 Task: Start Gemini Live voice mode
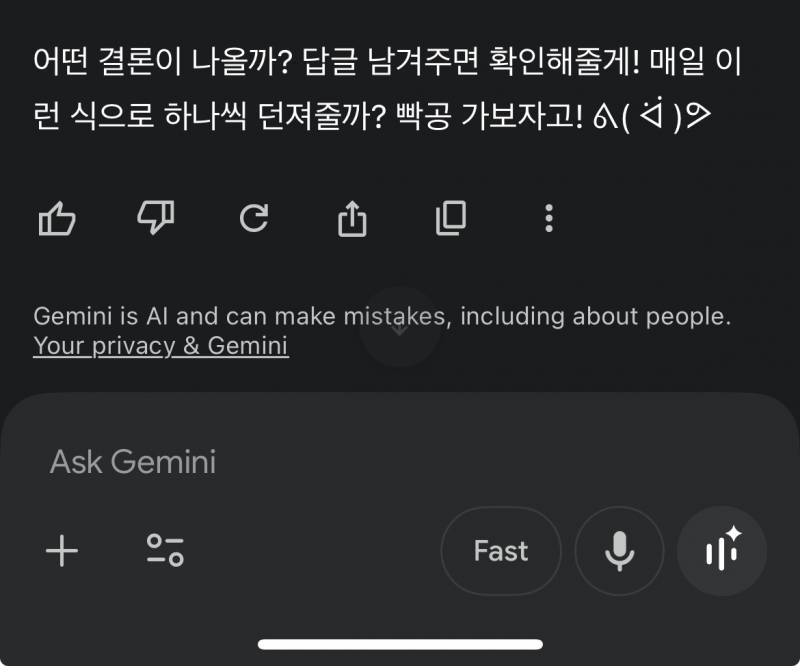pyautogui.click(x=722, y=551)
